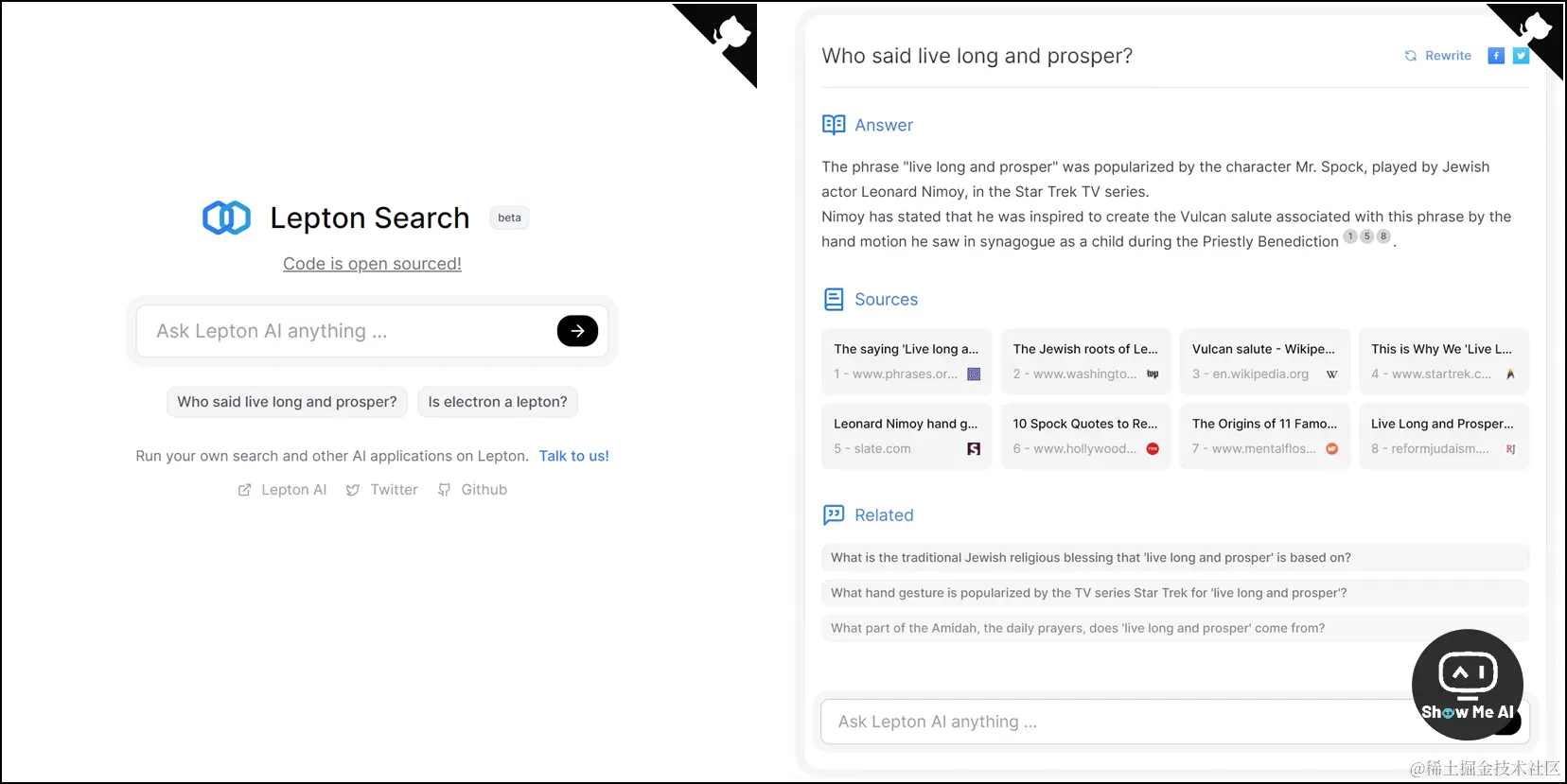Viewport: 1567px width, 784px height.
Task: Click the Rewrite text link
Action: [x=1448, y=56]
